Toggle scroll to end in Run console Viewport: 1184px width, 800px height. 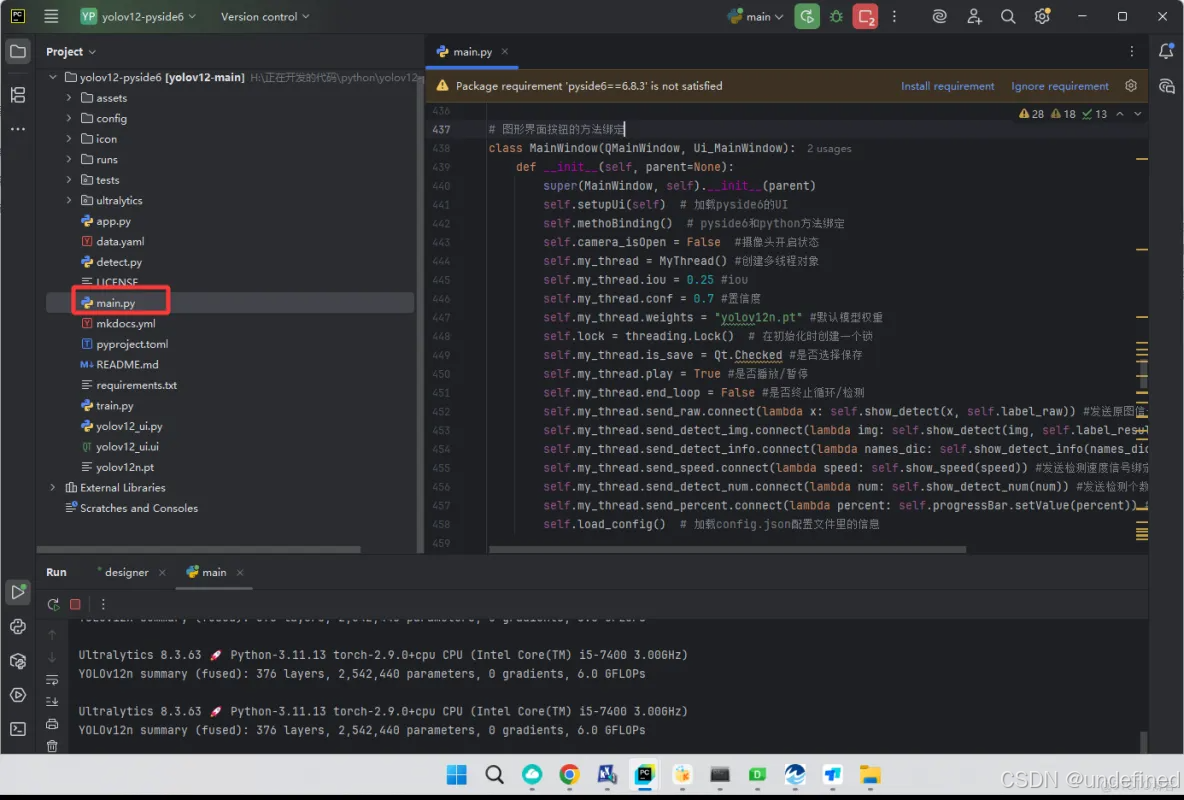point(52,702)
